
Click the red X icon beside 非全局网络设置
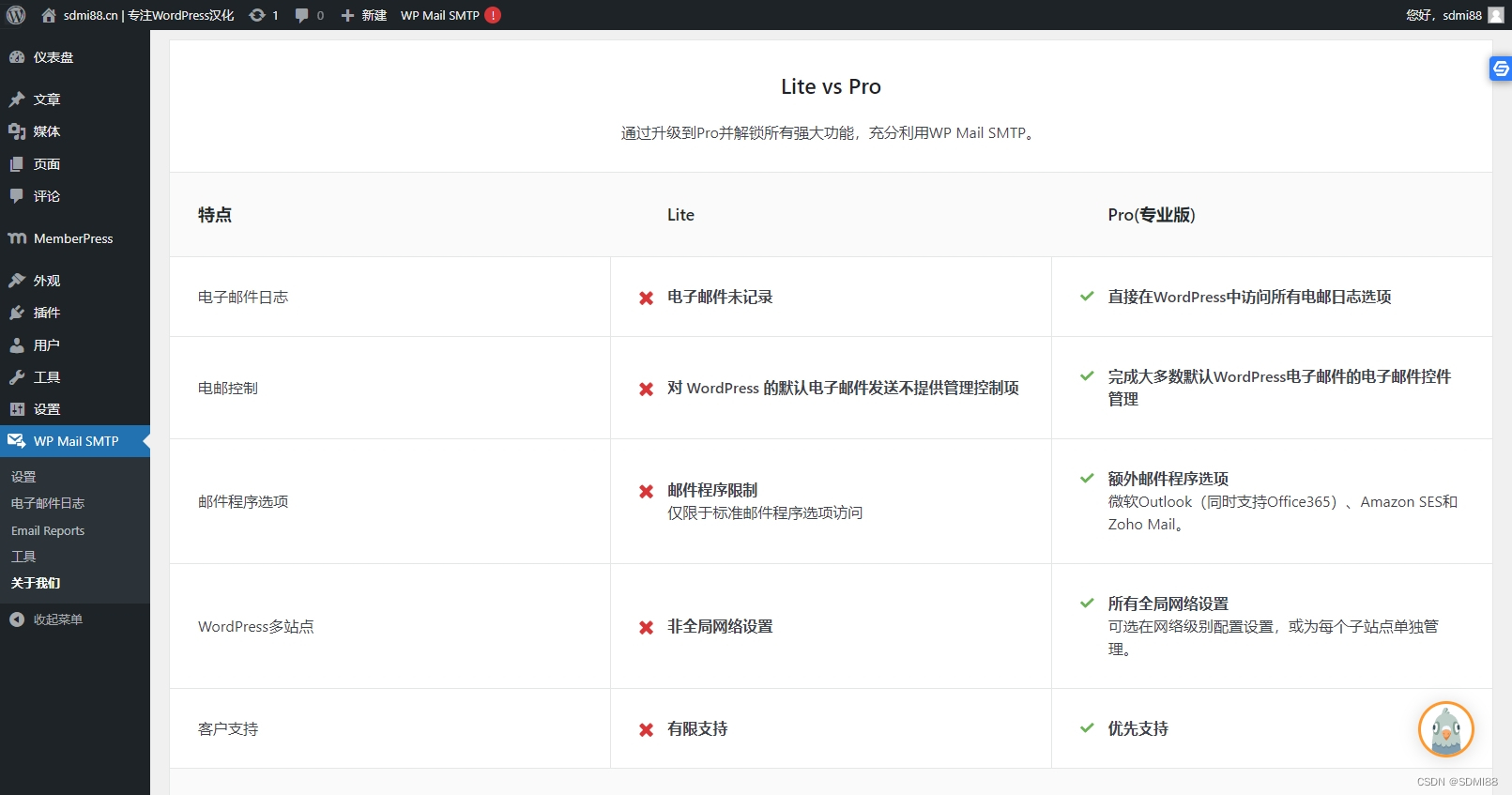(x=646, y=627)
